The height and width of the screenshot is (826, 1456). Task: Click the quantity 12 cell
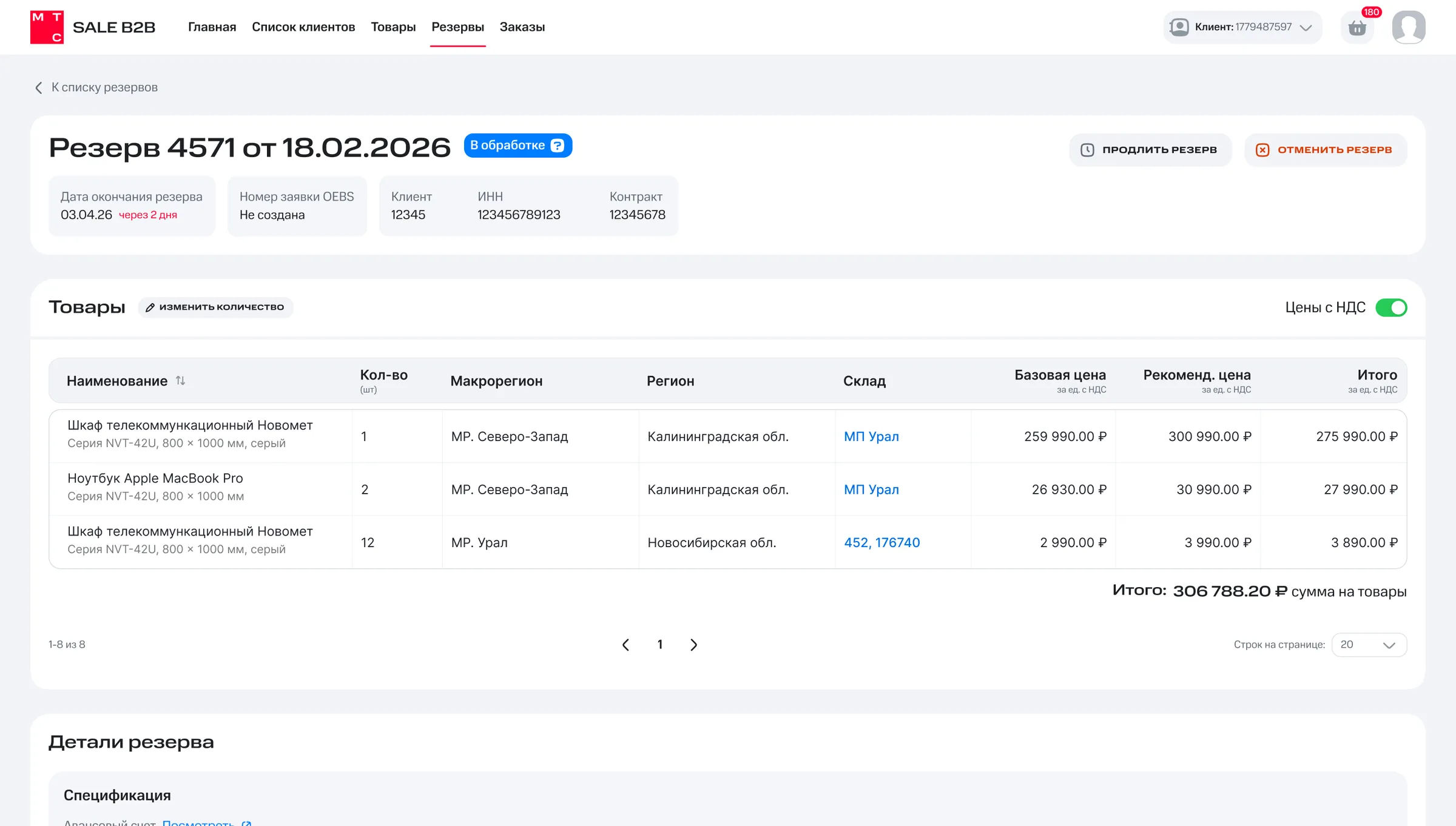coord(368,543)
